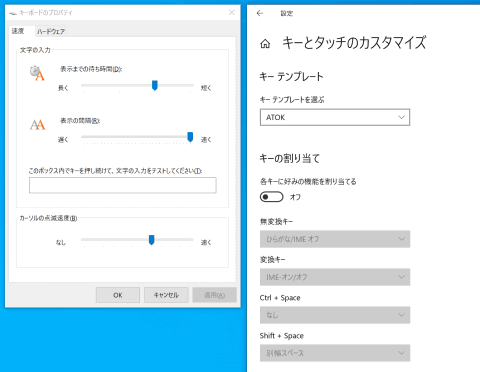Click OK in keyboard properties
This screenshot has width=480, height=372.
tap(118, 295)
